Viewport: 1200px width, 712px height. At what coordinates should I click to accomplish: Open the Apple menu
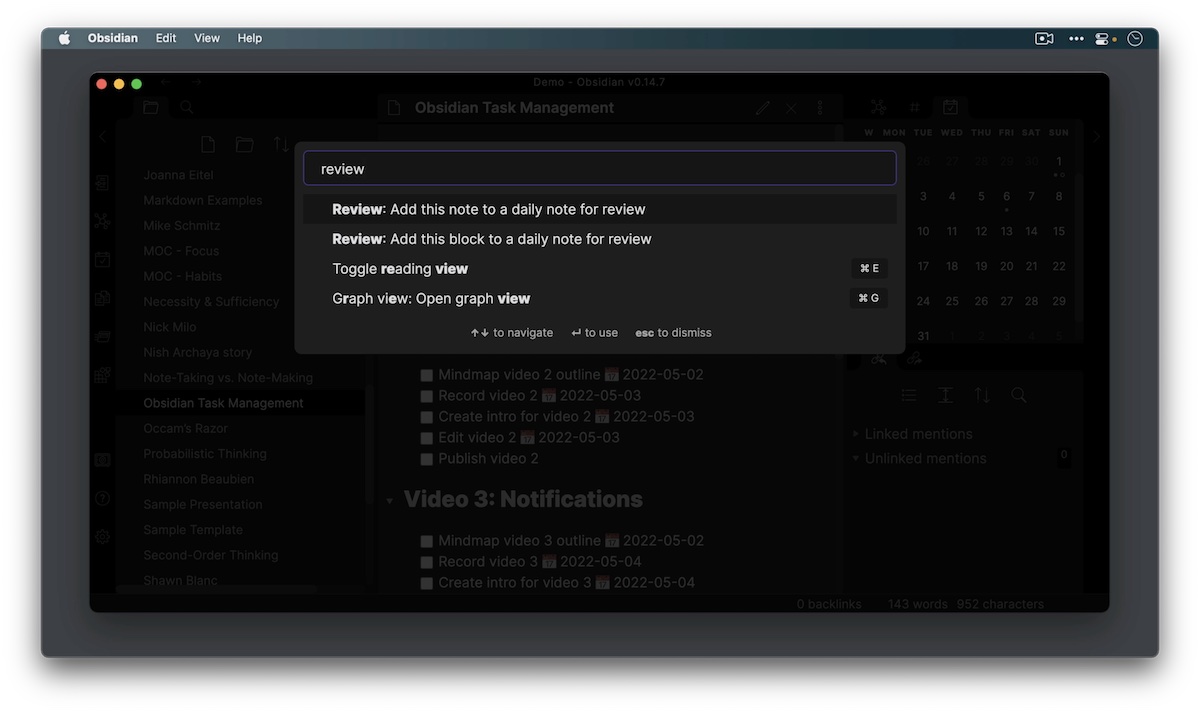point(65,38)
